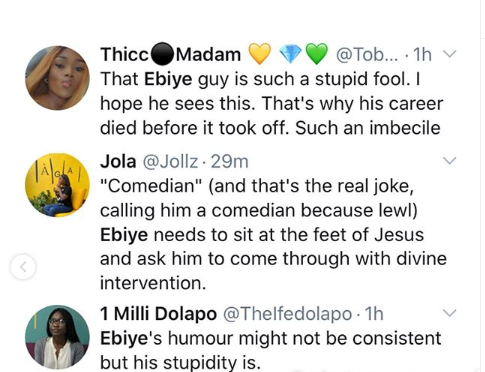Open the @TheIfedolapo handle

click(287, 314)
